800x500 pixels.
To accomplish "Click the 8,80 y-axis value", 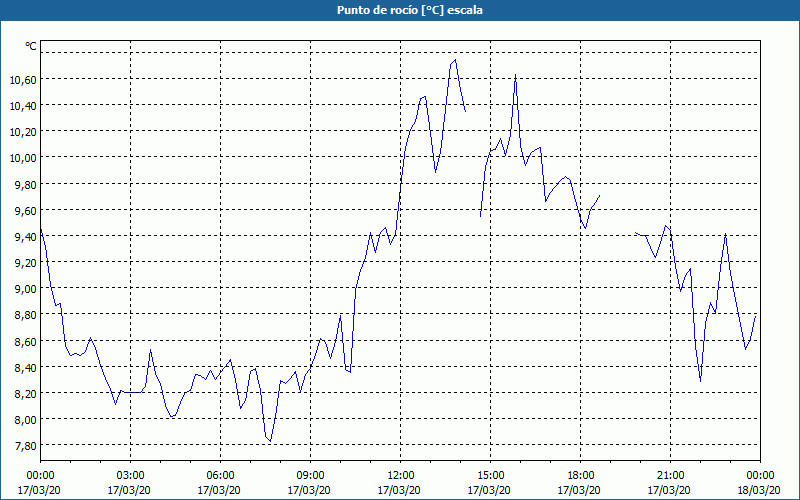I will 26,315.
